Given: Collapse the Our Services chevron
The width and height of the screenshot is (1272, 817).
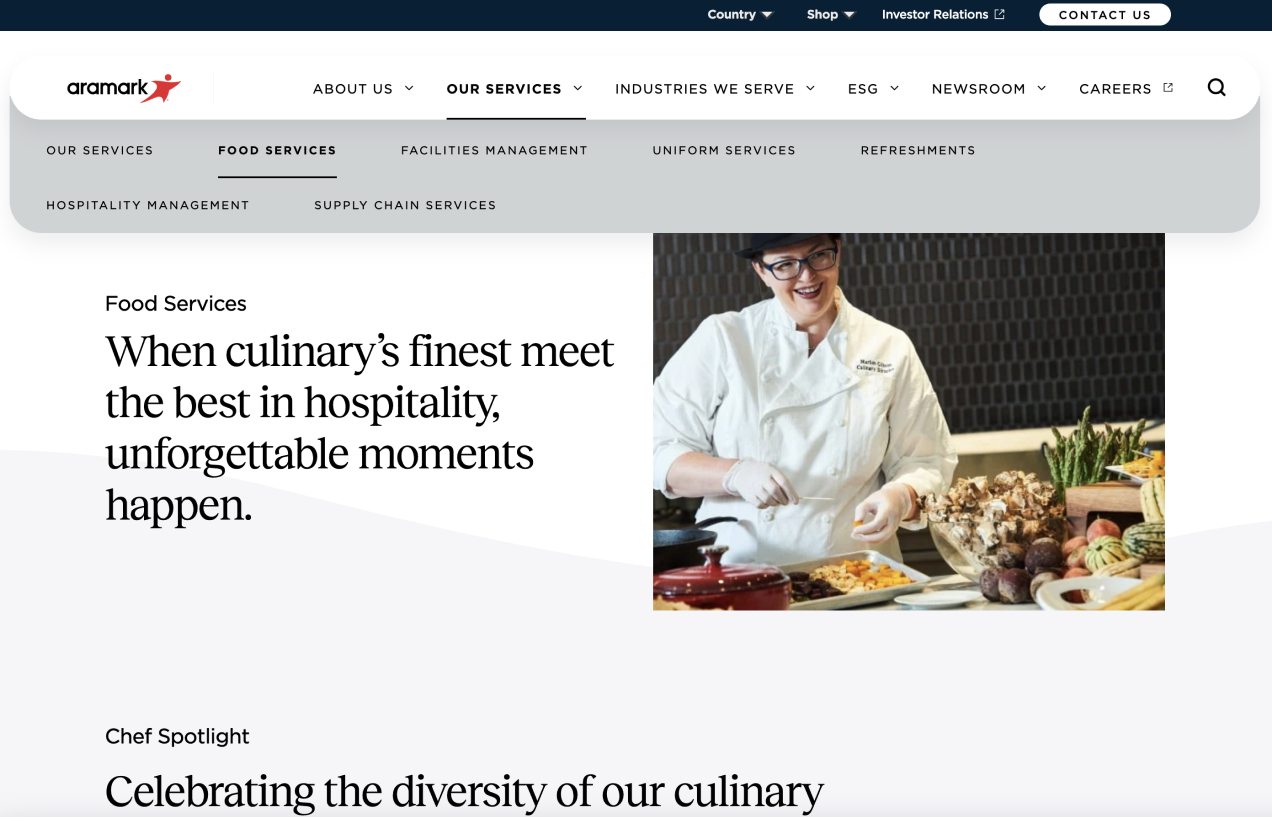Looking at the screenshot, I should 578,88.
